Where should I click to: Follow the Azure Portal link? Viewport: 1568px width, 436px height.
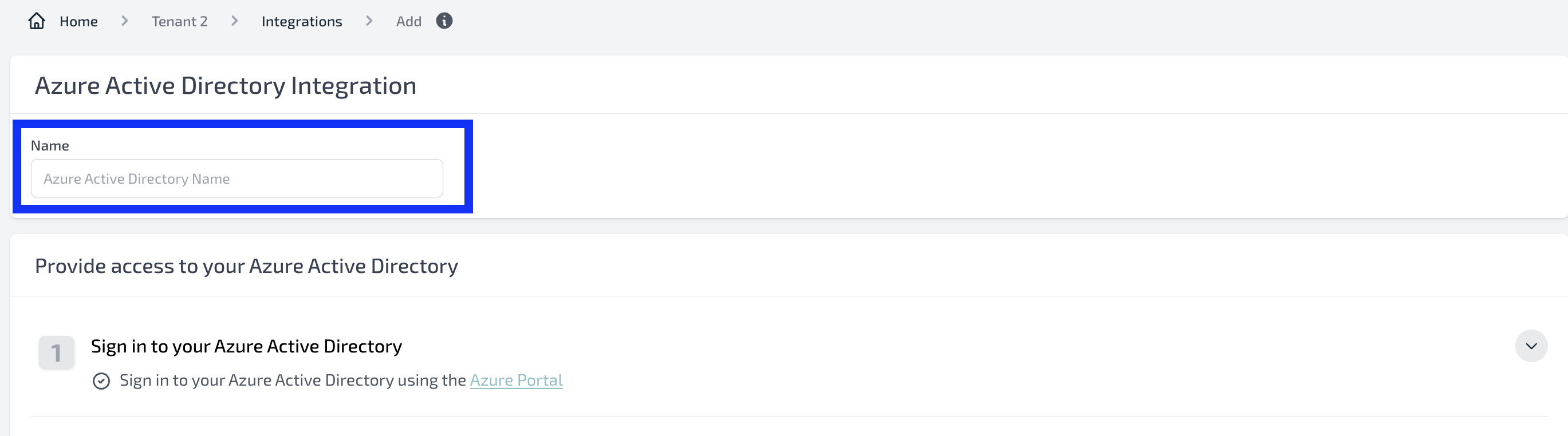[x=516, y=380]
